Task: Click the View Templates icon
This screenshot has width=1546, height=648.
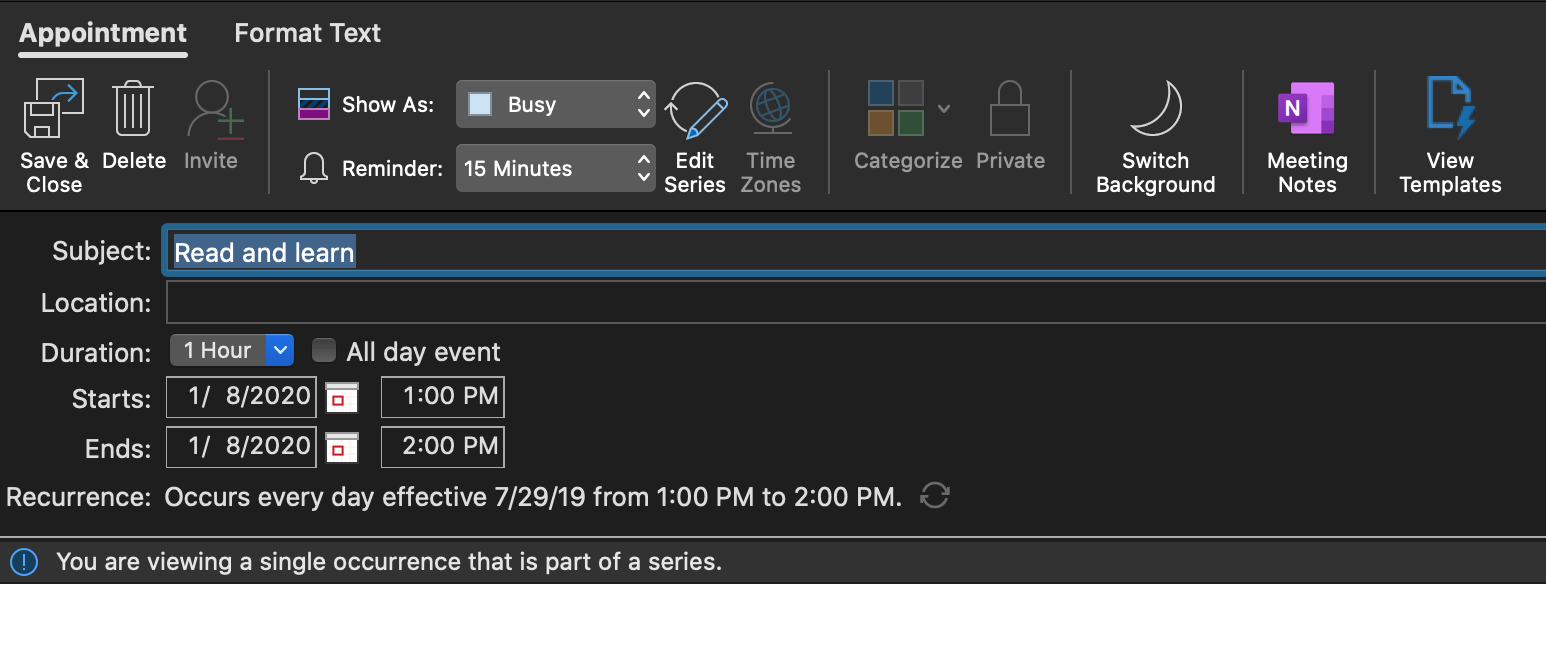Action: click(1450, 108)
